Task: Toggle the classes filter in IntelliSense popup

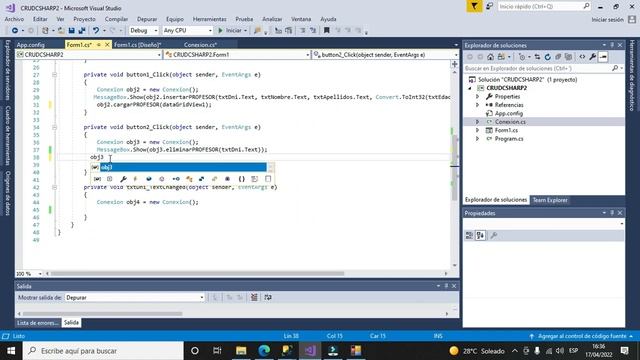Action: pos(189,179)
